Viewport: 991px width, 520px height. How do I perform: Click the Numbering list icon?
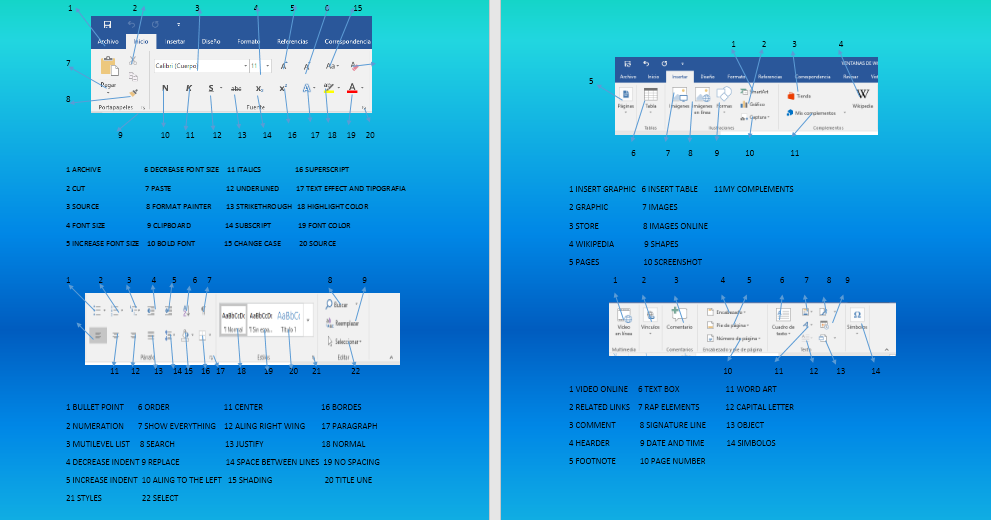115,310
